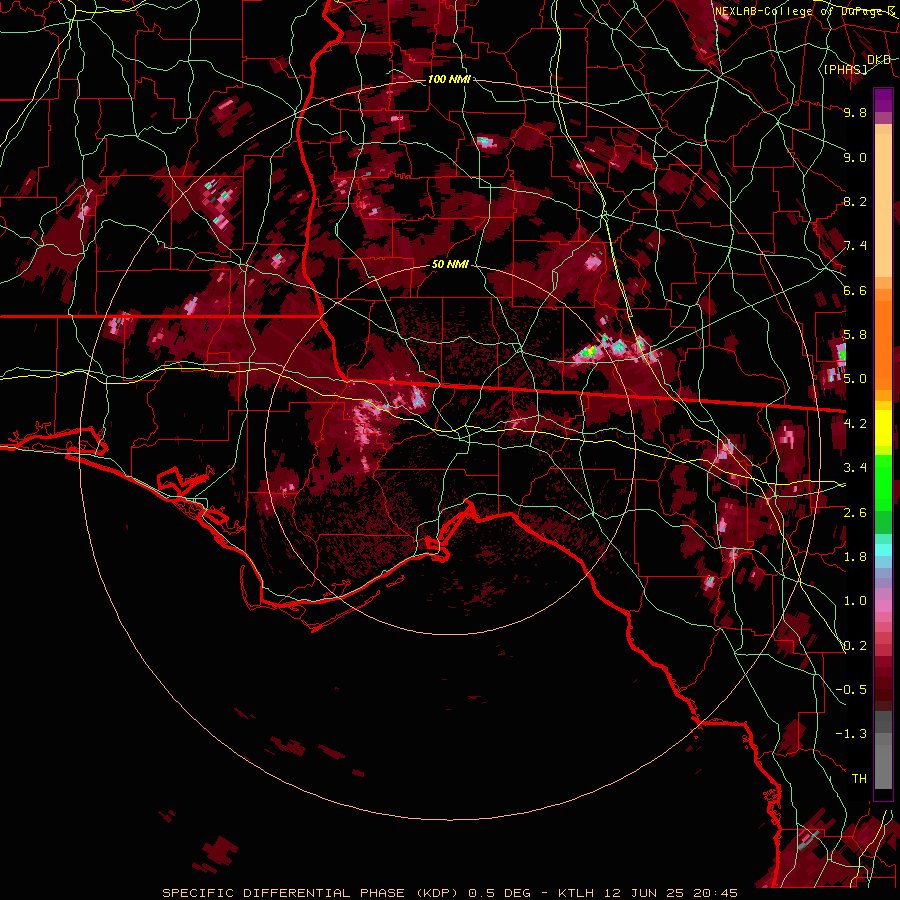Click the 1.0 scale label
The width and height of the screenshot is (900, 900).
tap(855, 601)
